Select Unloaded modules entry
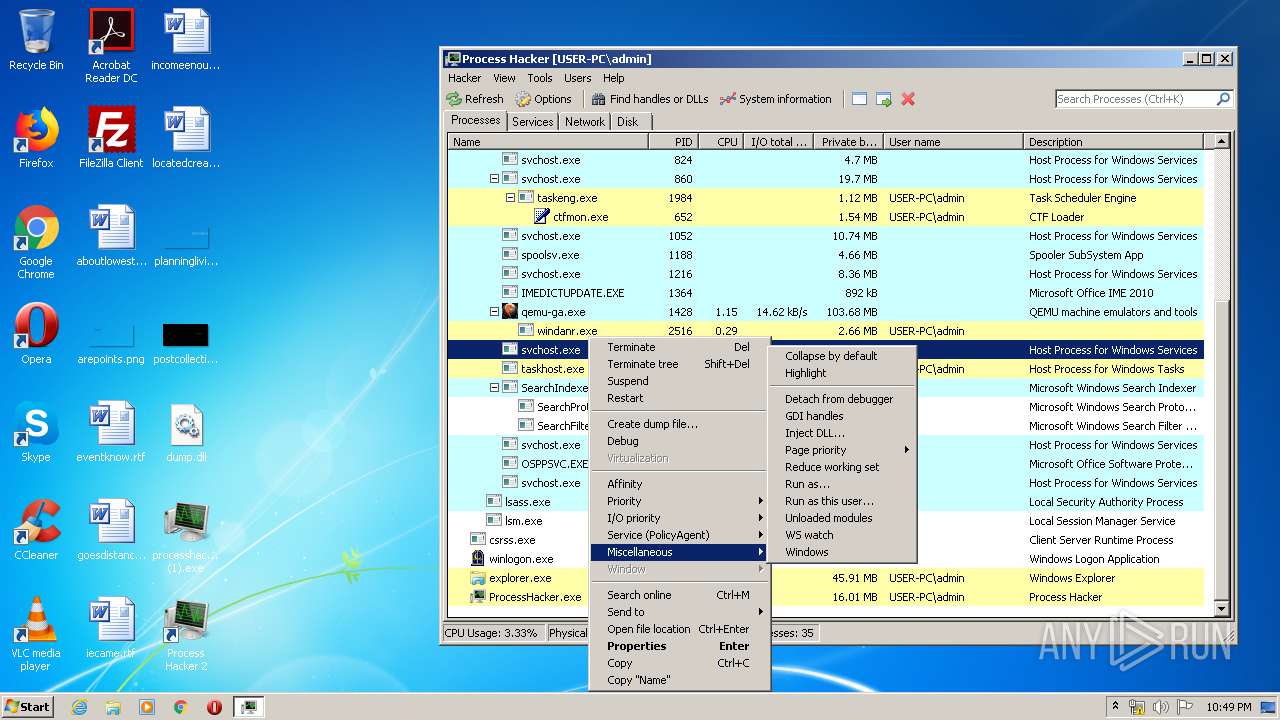 click(x=841, y=518)
